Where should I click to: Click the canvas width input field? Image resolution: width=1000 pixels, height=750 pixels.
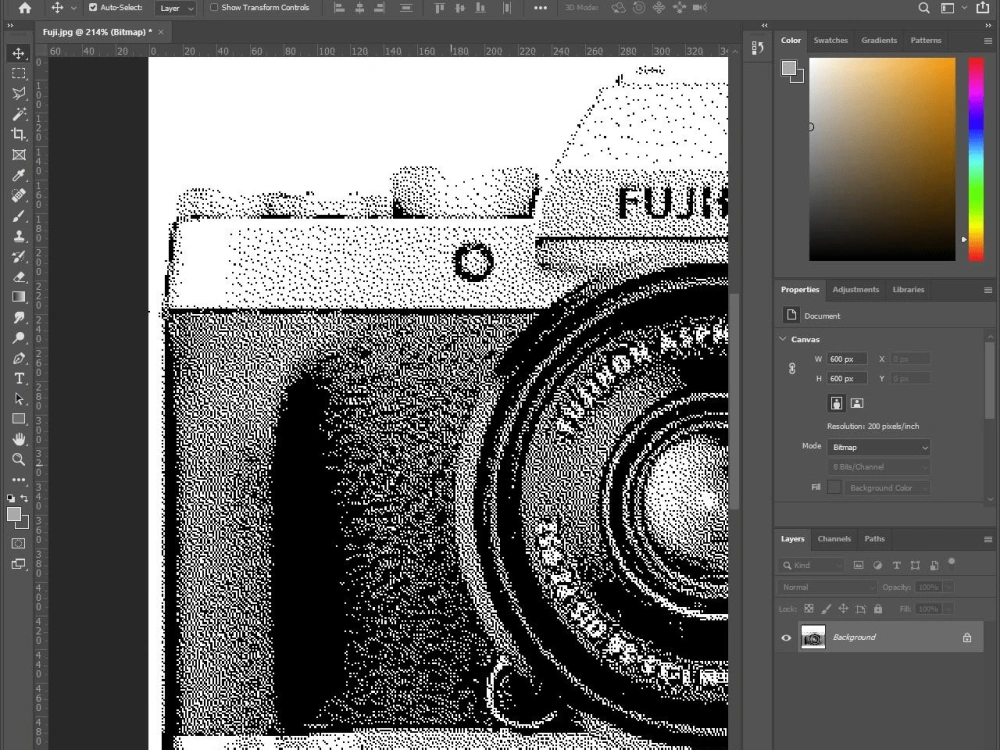click(846, 359)
